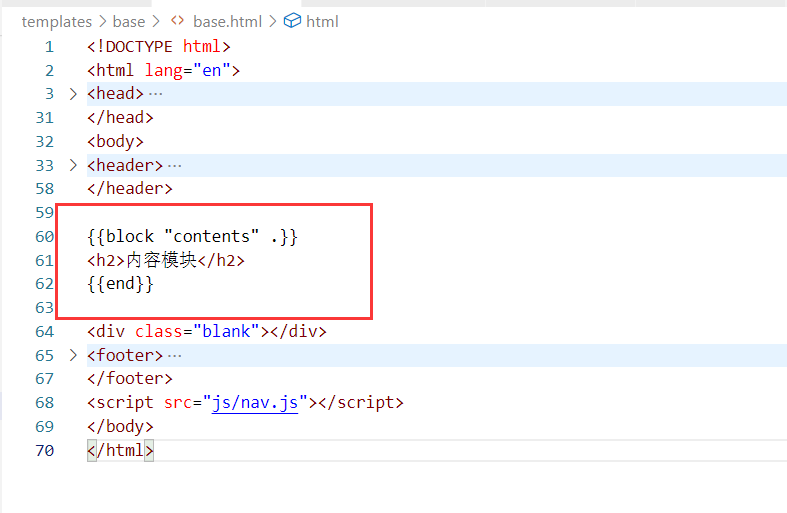The image size is (787, 513).
Task: Open the js/nav.js script link
Action: (x=255, y=403)
